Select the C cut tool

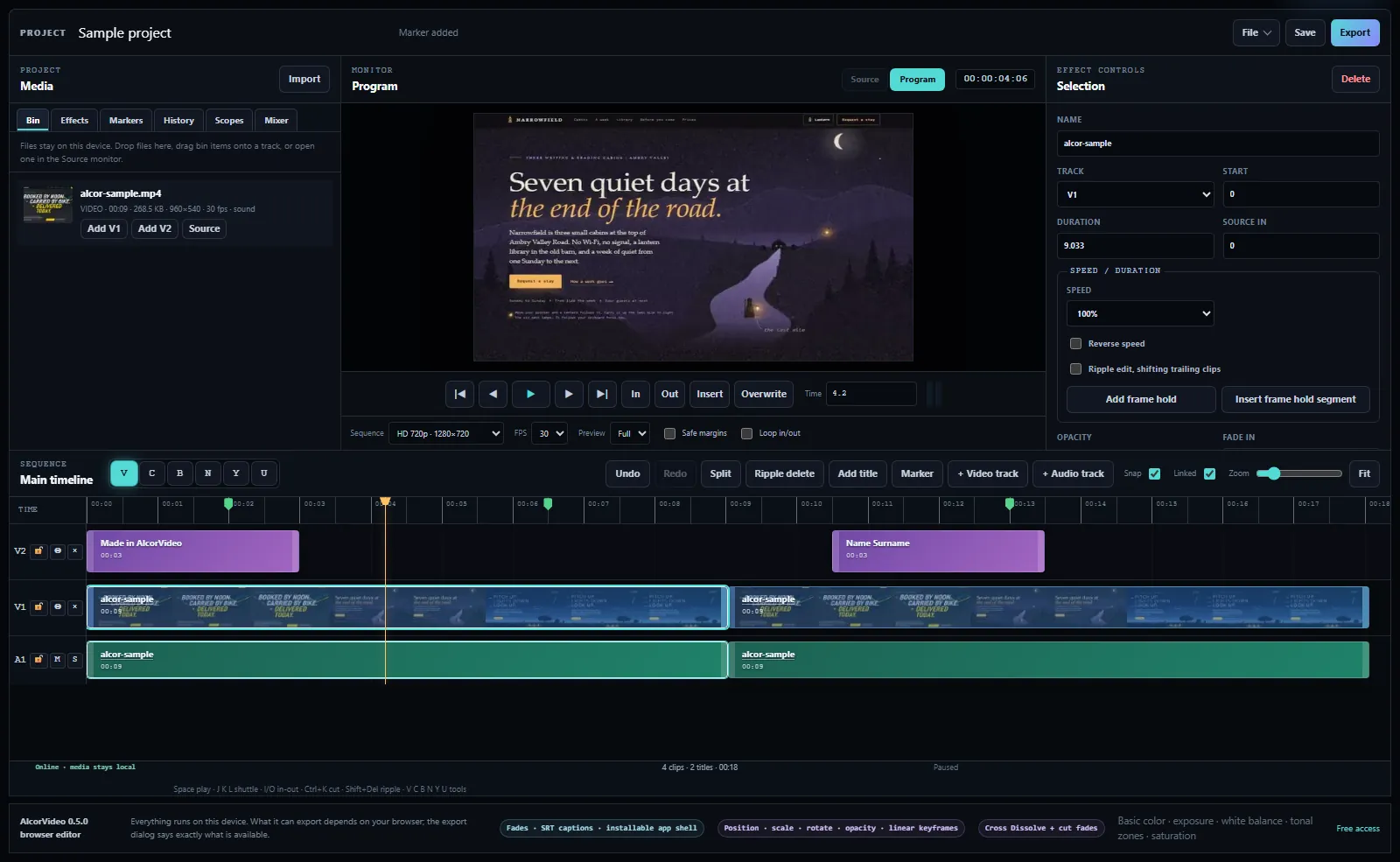pos(152,473)
